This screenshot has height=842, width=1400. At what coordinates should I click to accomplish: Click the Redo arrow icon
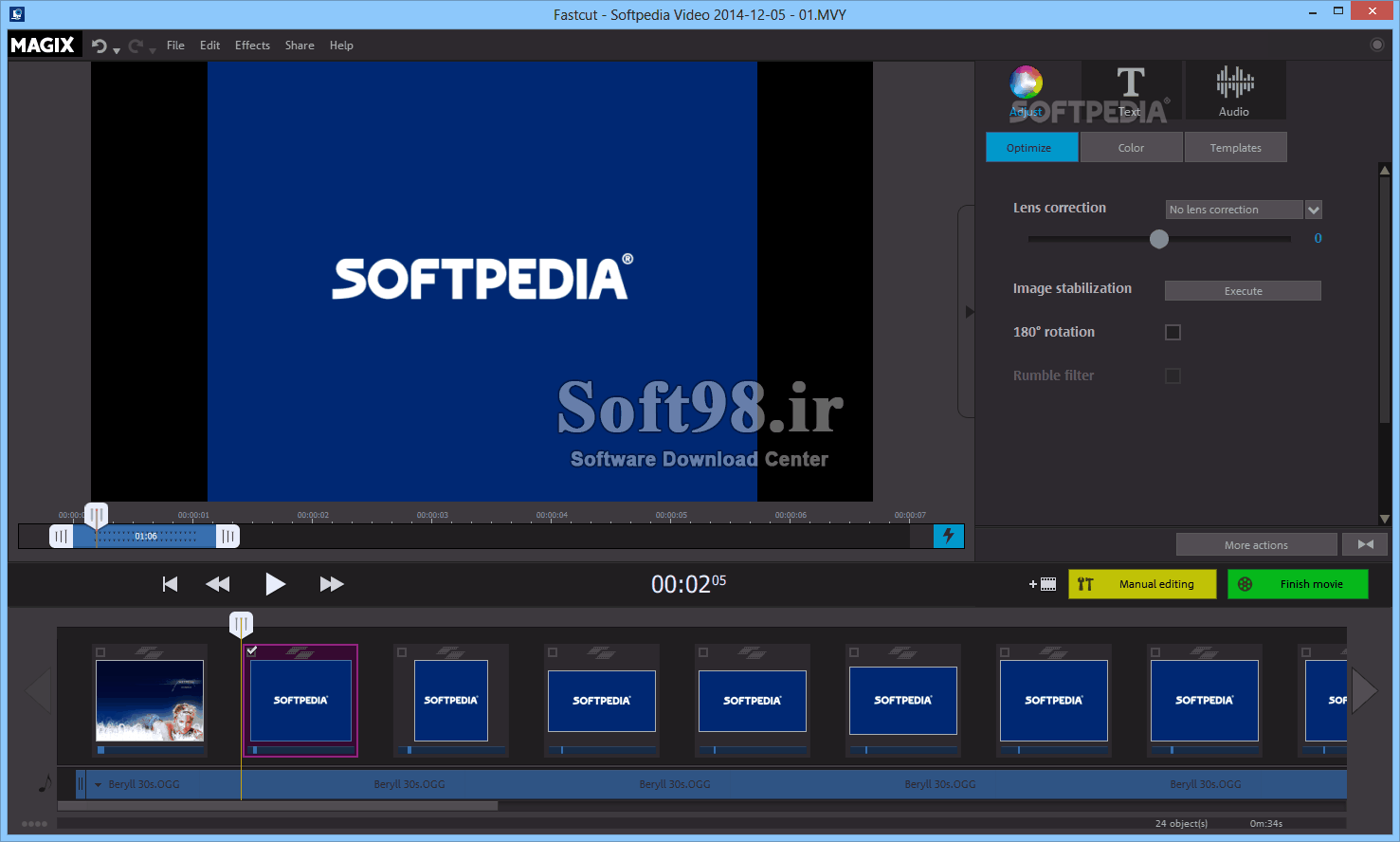(136, 46)
